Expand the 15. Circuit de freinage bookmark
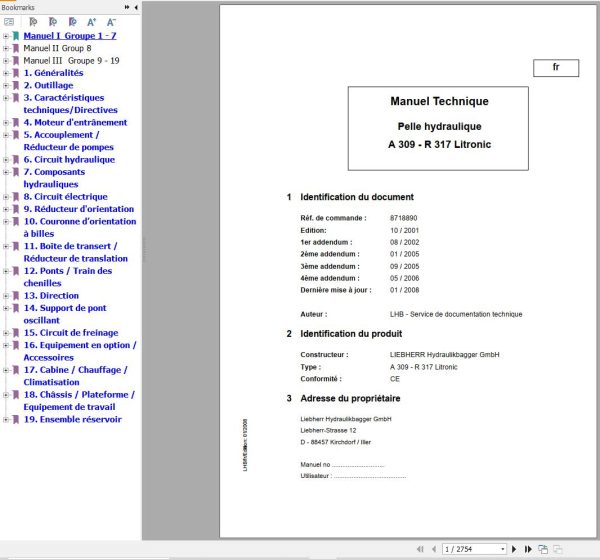 tap(6, 333)
